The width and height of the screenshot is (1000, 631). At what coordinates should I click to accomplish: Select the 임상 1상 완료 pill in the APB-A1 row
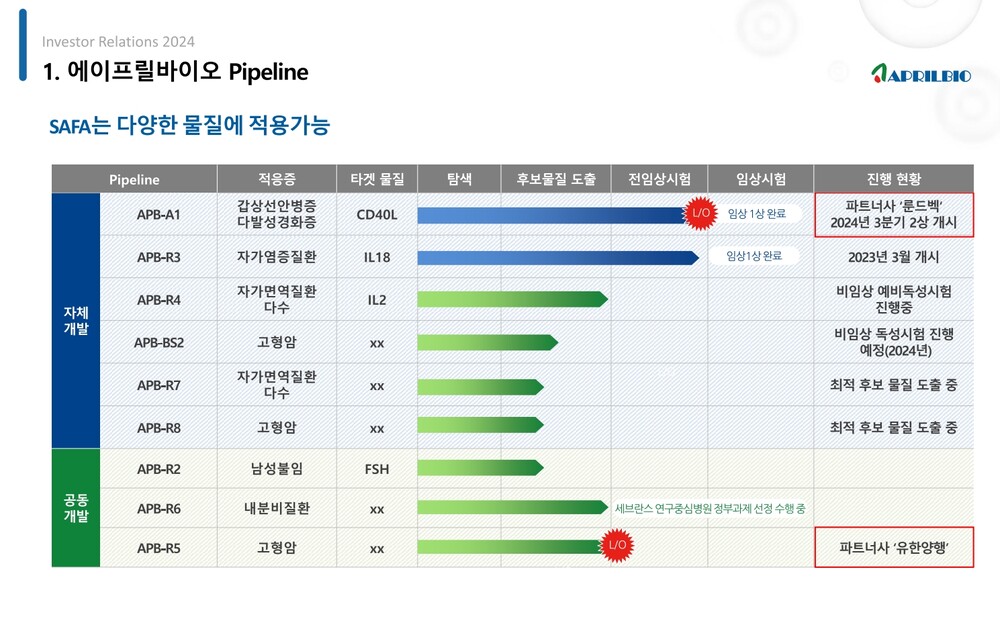coord(756,214)
